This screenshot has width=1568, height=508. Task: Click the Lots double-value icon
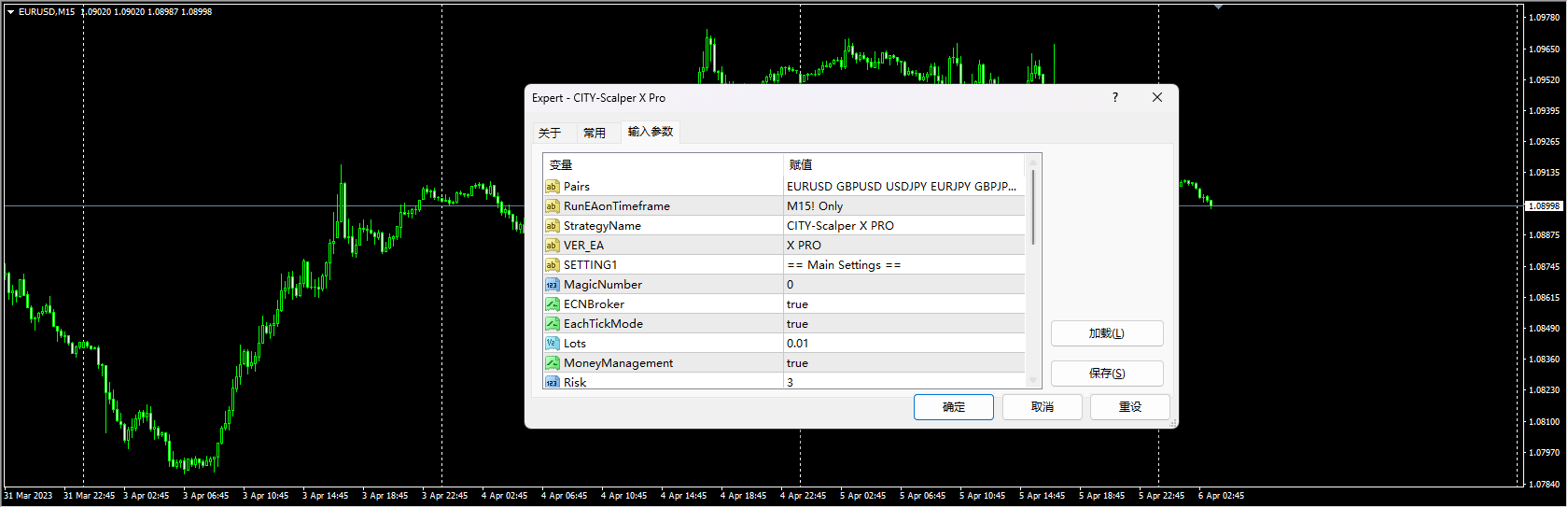552,344
